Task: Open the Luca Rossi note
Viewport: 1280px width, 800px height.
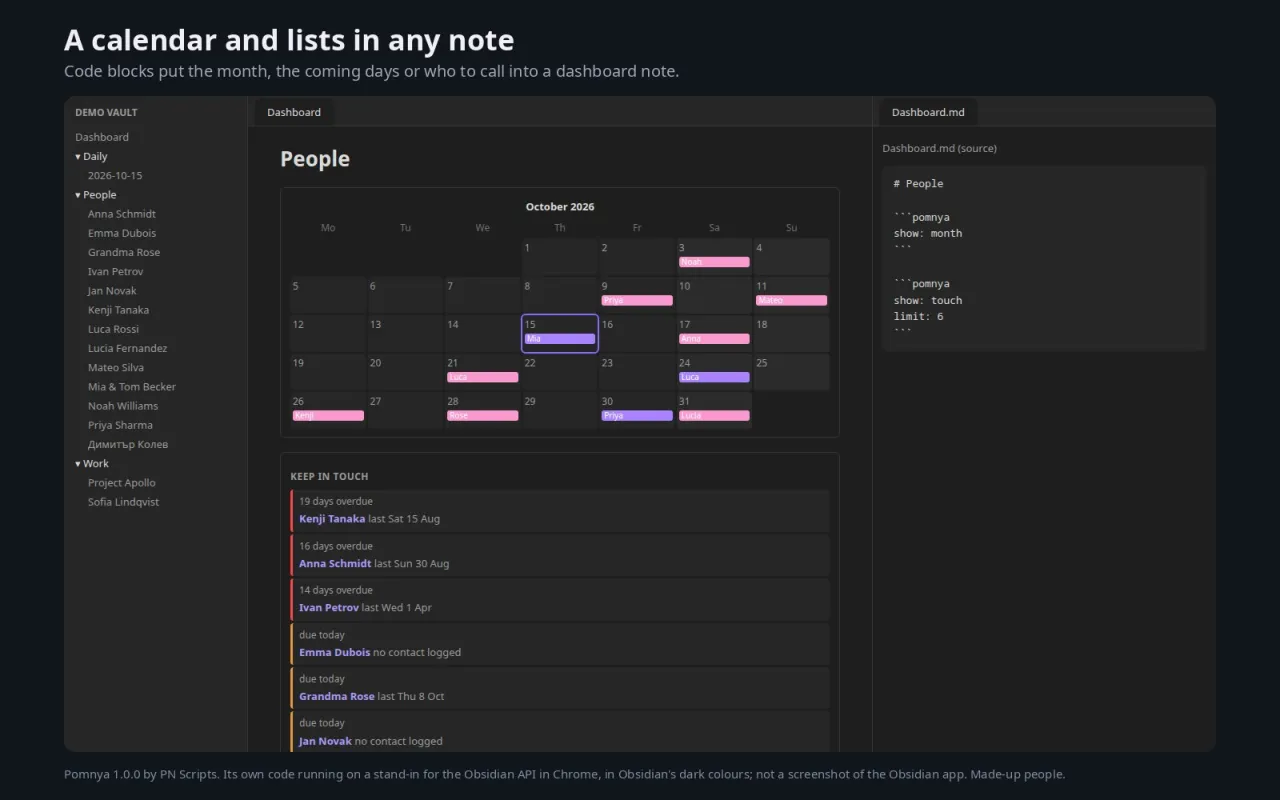Action: pos(113,329)
